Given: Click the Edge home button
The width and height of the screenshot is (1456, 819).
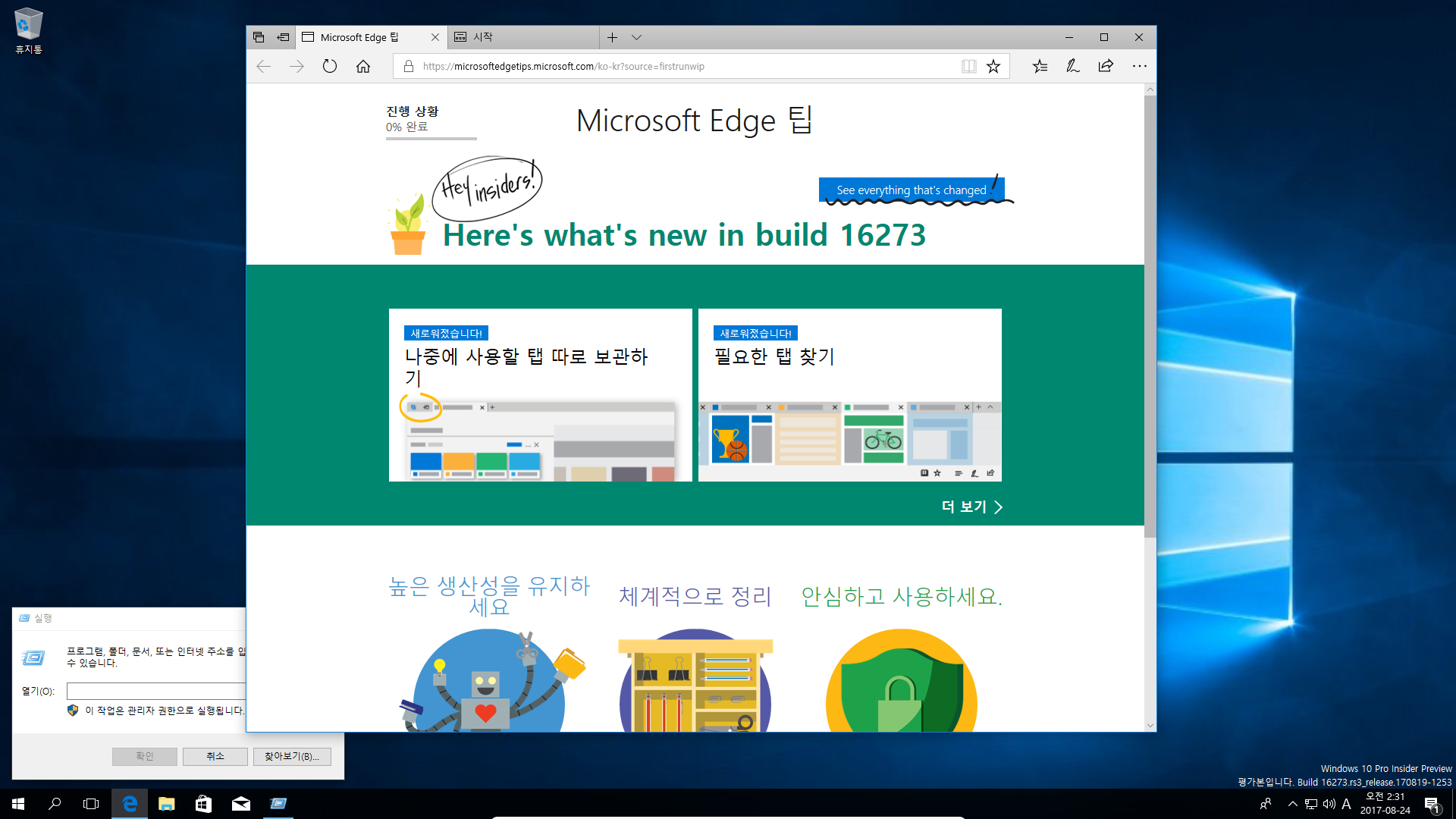Looking at the screenshot, I should pyautogui.click(x=363, y=65).
